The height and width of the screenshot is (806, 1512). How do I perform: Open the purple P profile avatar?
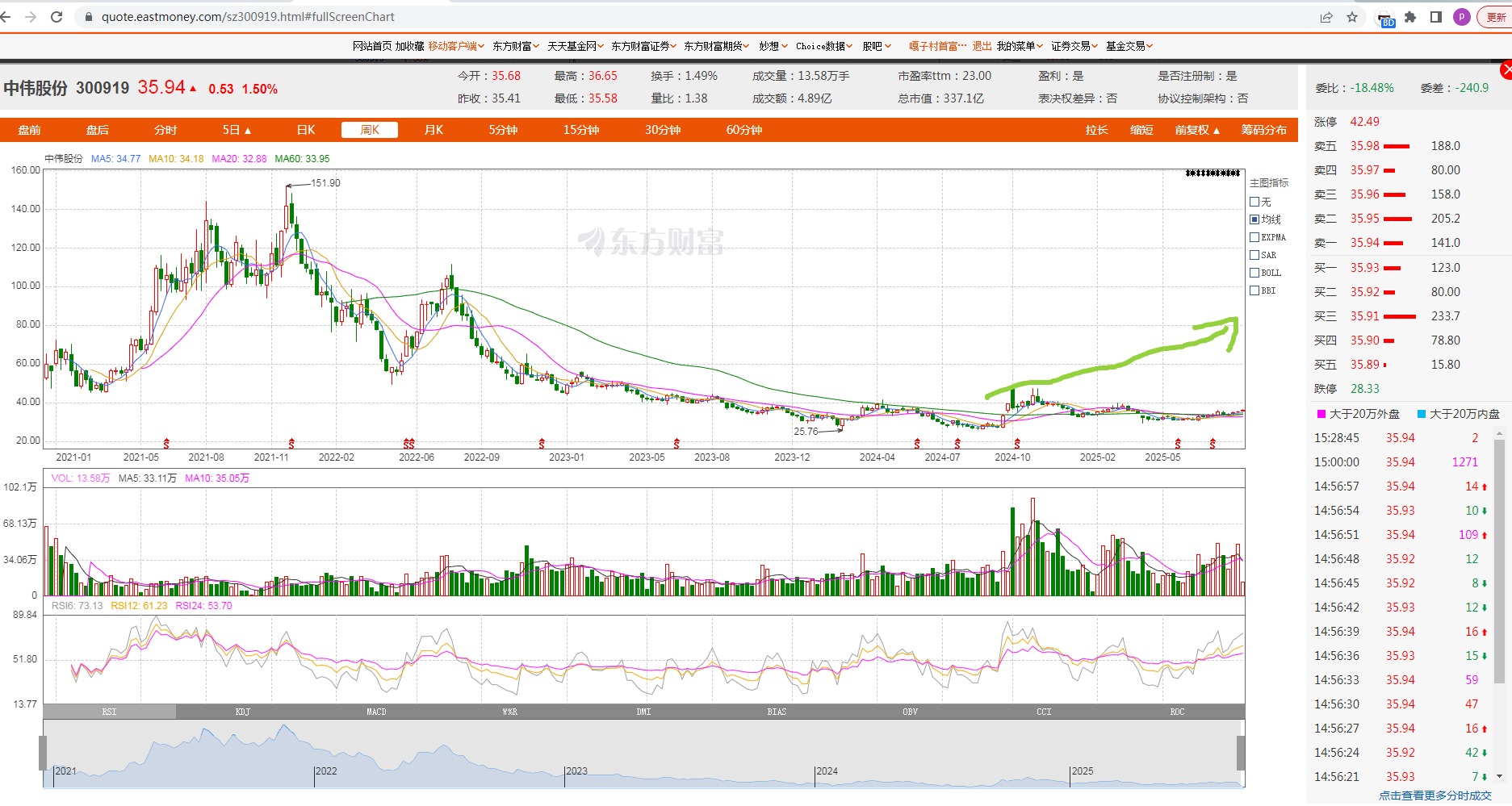[1462, 17]
